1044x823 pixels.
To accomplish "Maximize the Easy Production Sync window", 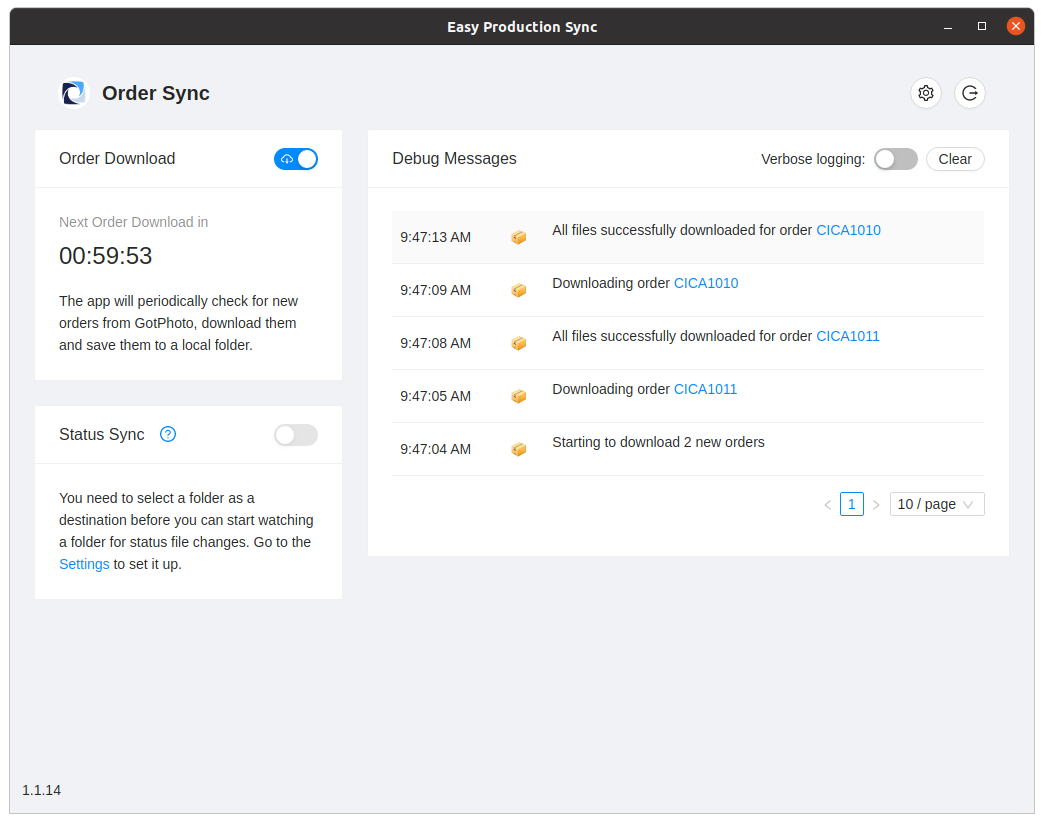I will pyautogui.click(x=981, y=26).
